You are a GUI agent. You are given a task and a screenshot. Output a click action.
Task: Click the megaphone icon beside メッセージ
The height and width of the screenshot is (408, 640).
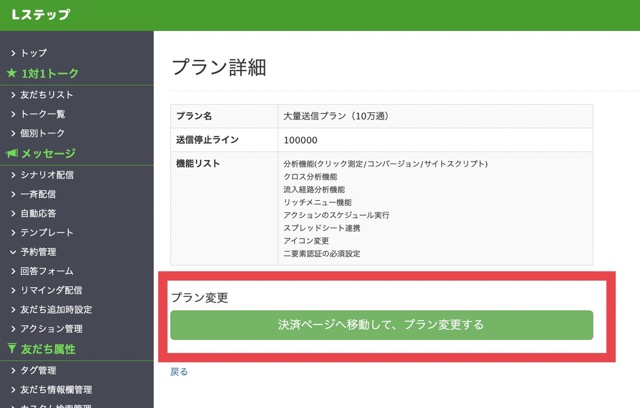pos(11,154)
